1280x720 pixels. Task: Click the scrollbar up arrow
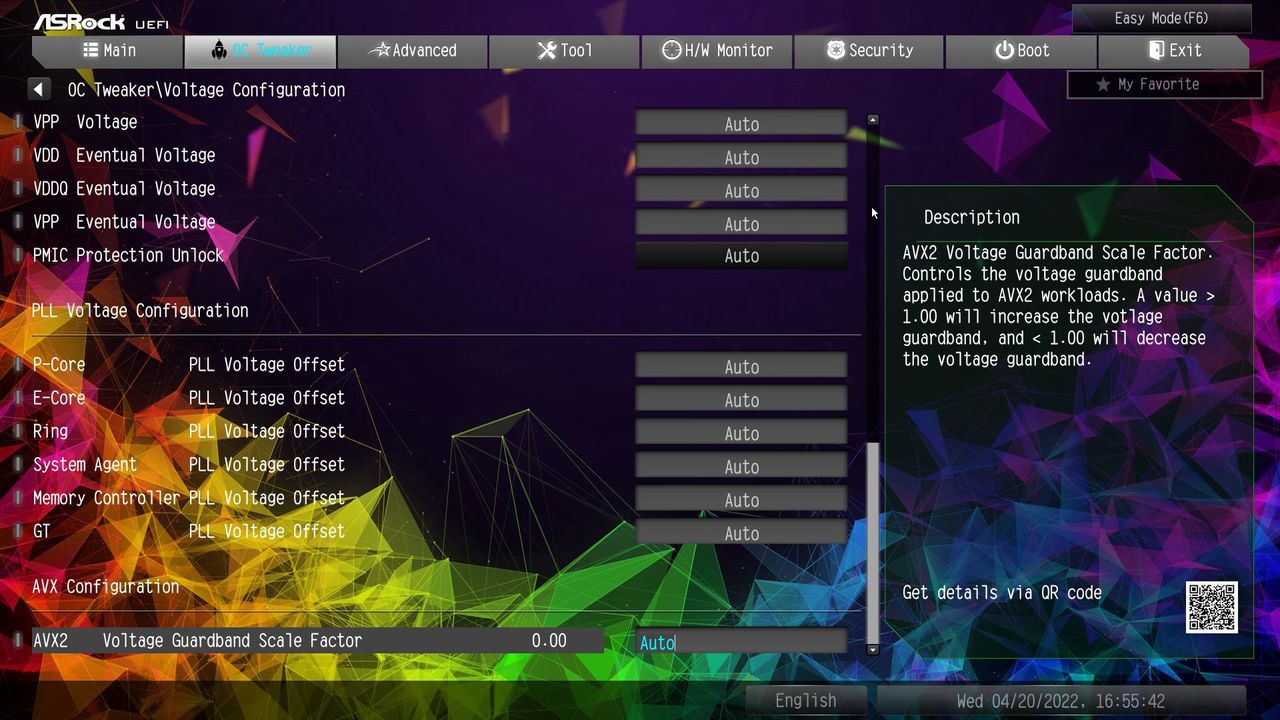[x=873, y=120]
